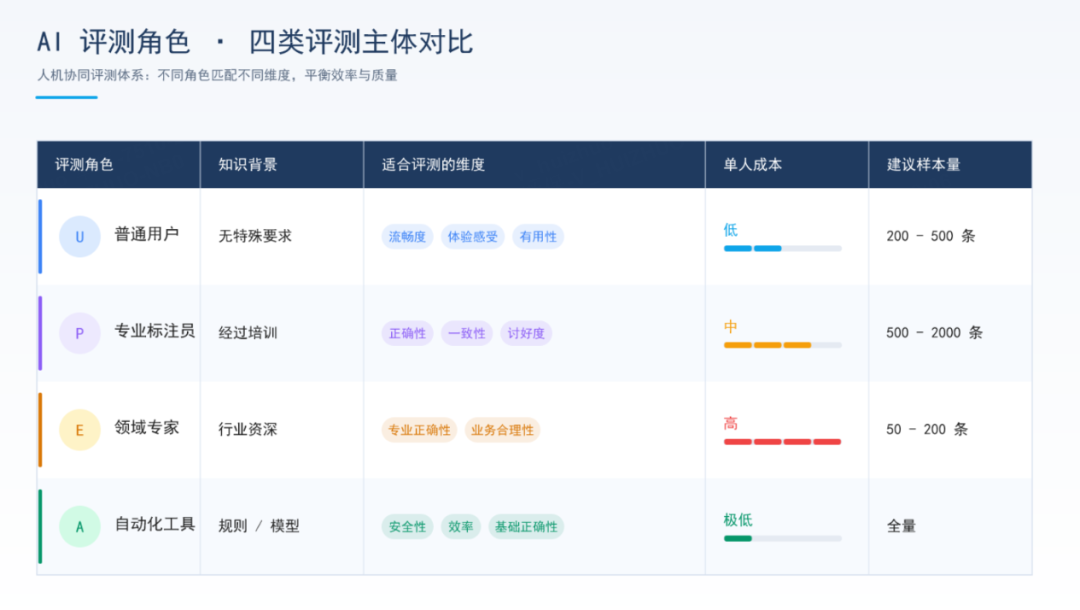The width and height of the screenshot is (1080, 610).
Task: Click the P avatar icon for 专业标注员
Action: 80,333
